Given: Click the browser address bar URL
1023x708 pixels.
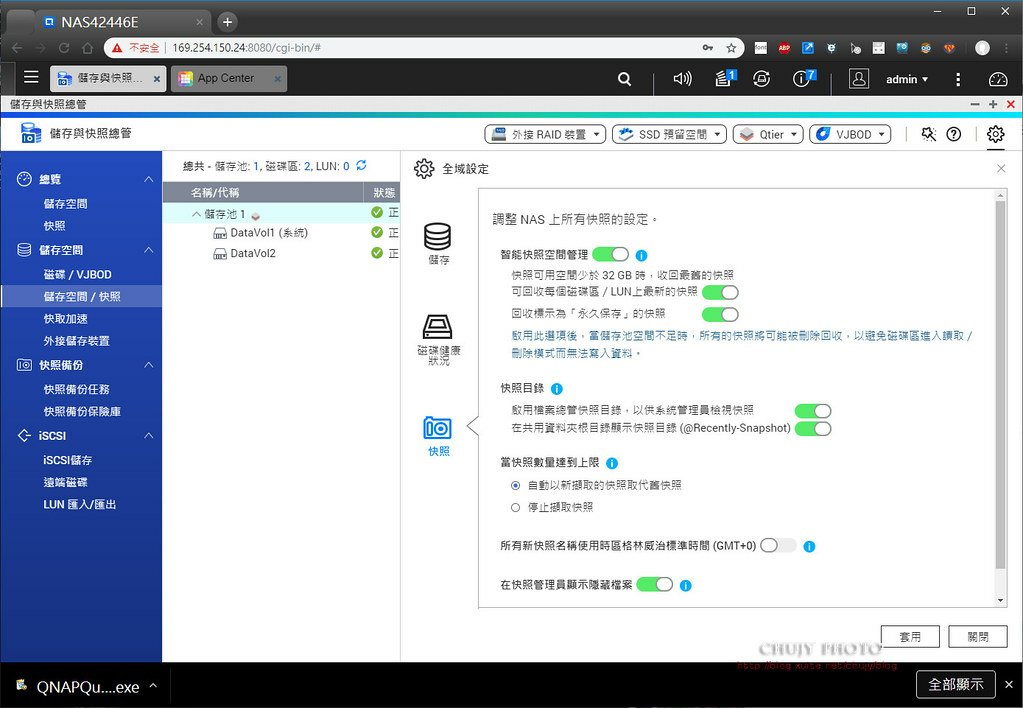Looking at the screenshot, I should pyautogui.click(x=247, y=48).
